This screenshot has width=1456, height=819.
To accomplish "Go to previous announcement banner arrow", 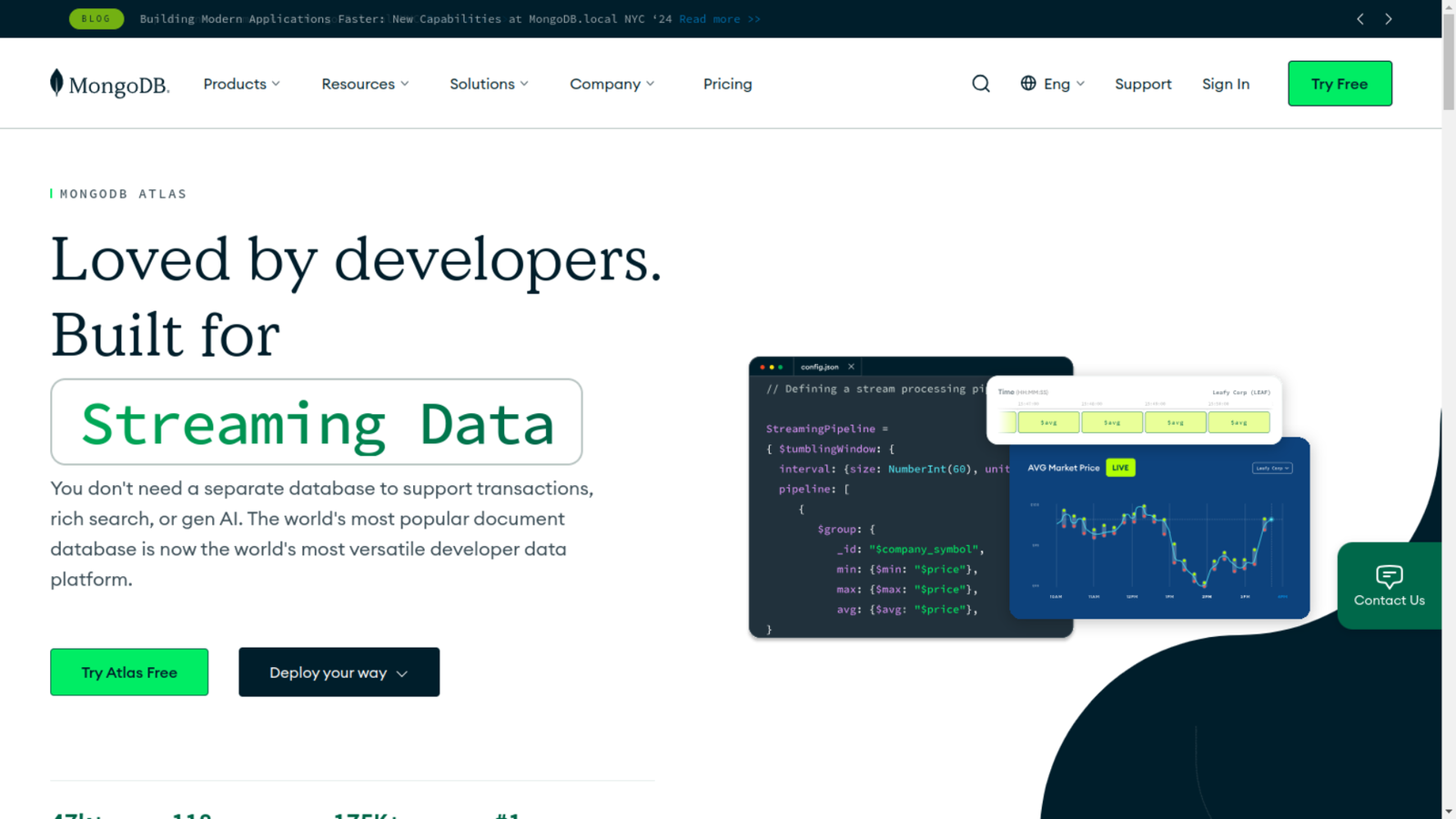I will click(x=1360, y=19).
